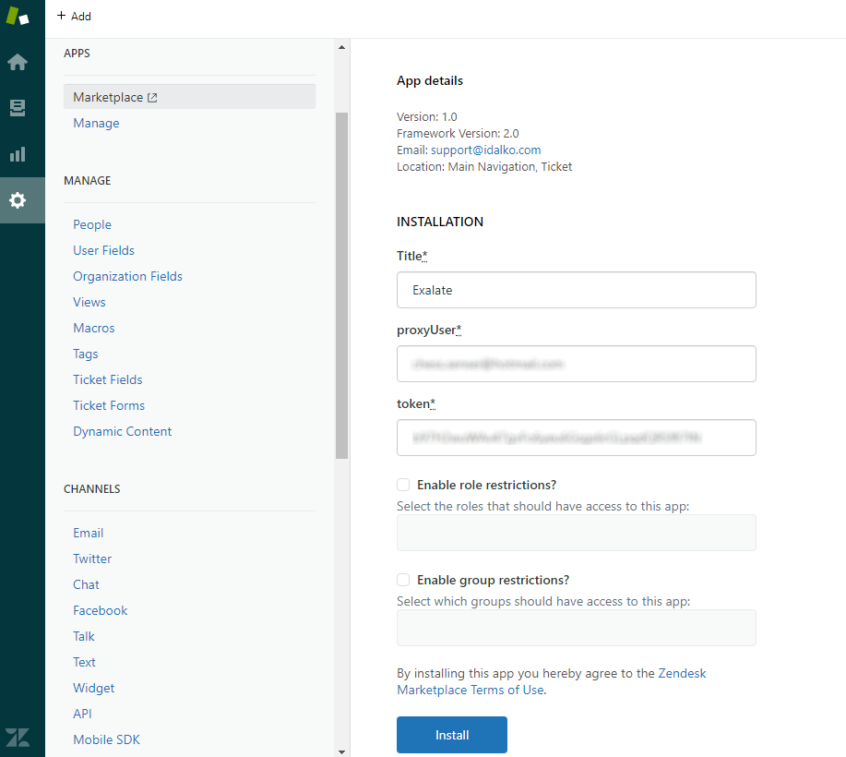This screenshot has width=846, height=757.
Task: Open People under MANAGE
Action: pyautogui.click(x=92, y=224)
